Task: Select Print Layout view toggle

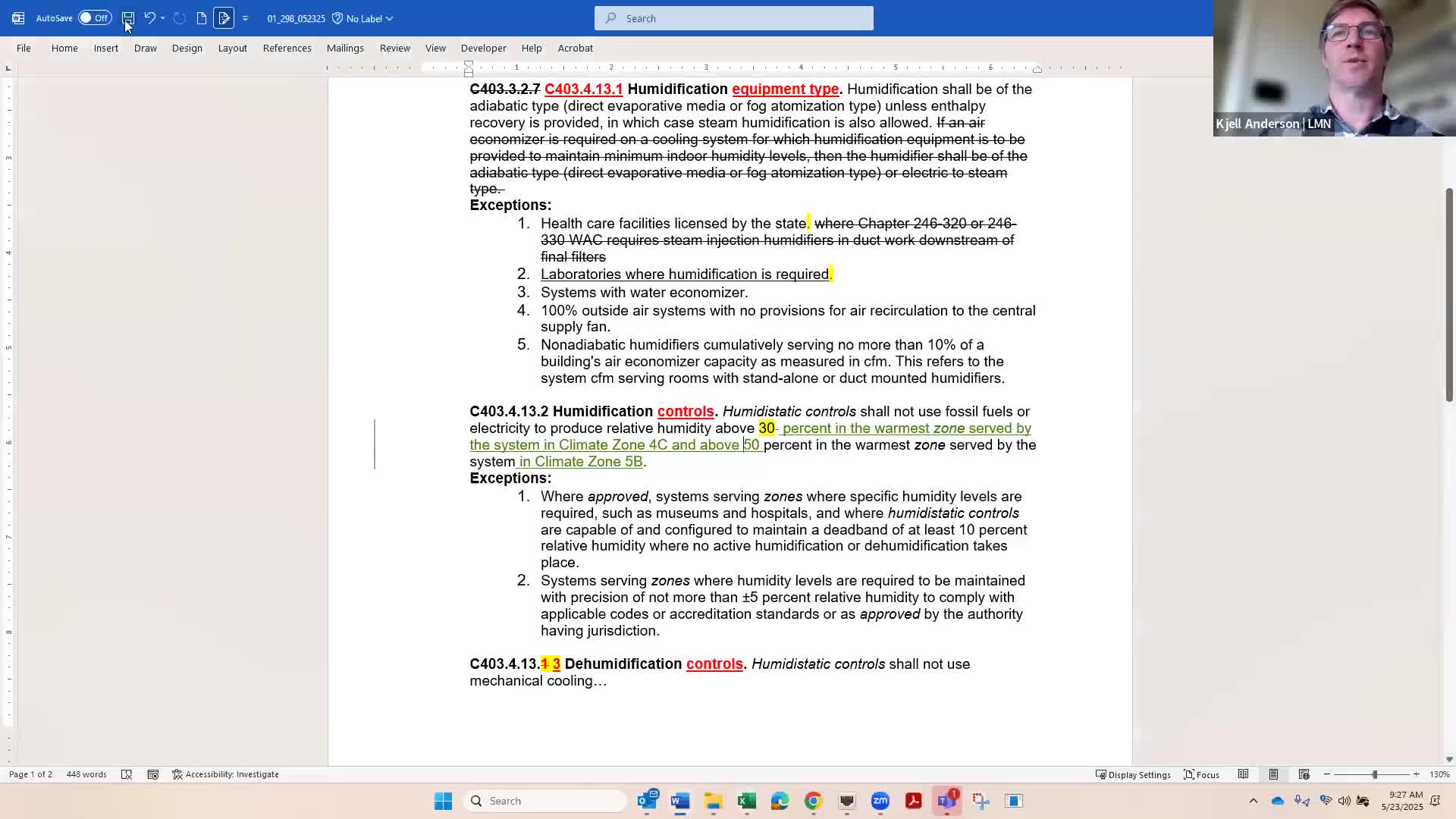Action: [x=1273, y=774]
